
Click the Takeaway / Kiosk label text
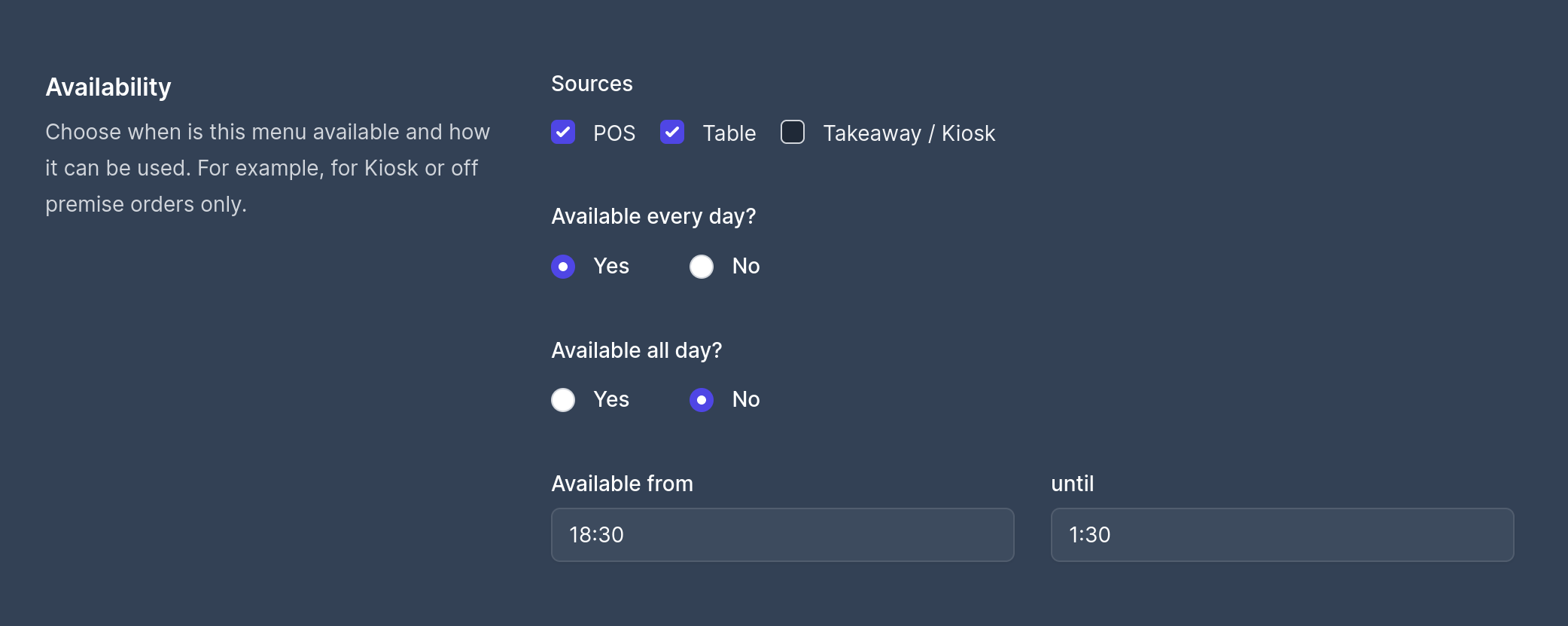click(909, 133)
